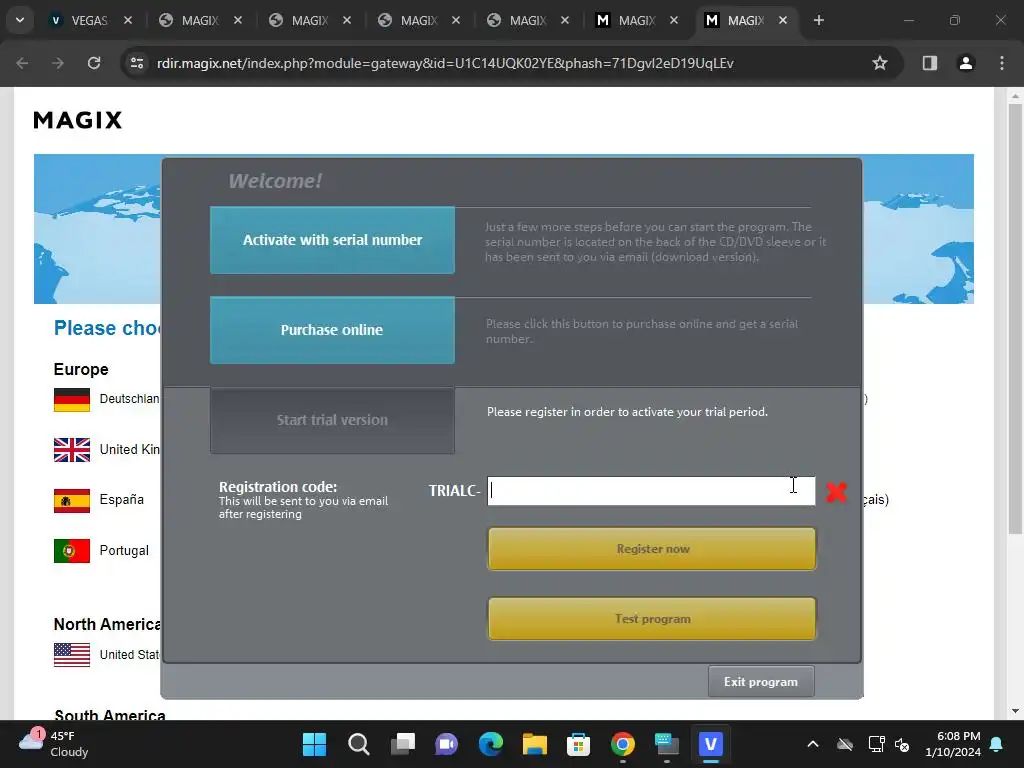Select the Deutschland flag icon
The image size is (1024, 768).
pos(72,400)
